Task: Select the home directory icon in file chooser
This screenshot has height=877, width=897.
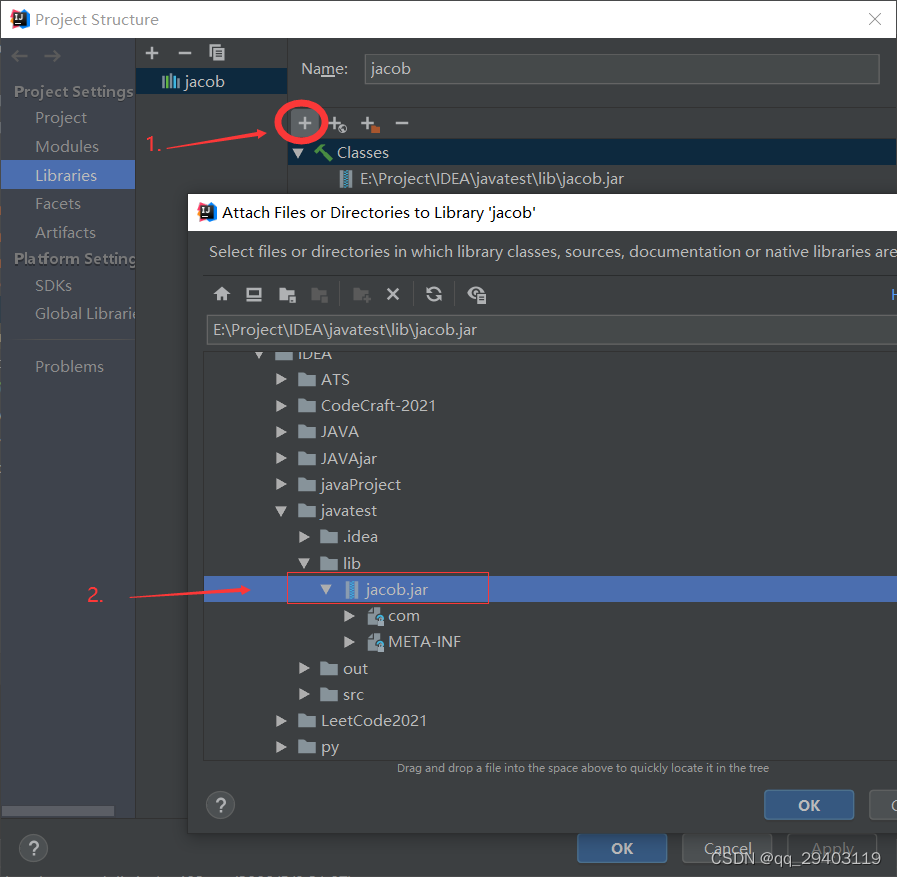Action: pyautogui.click(x=221, y=293)
